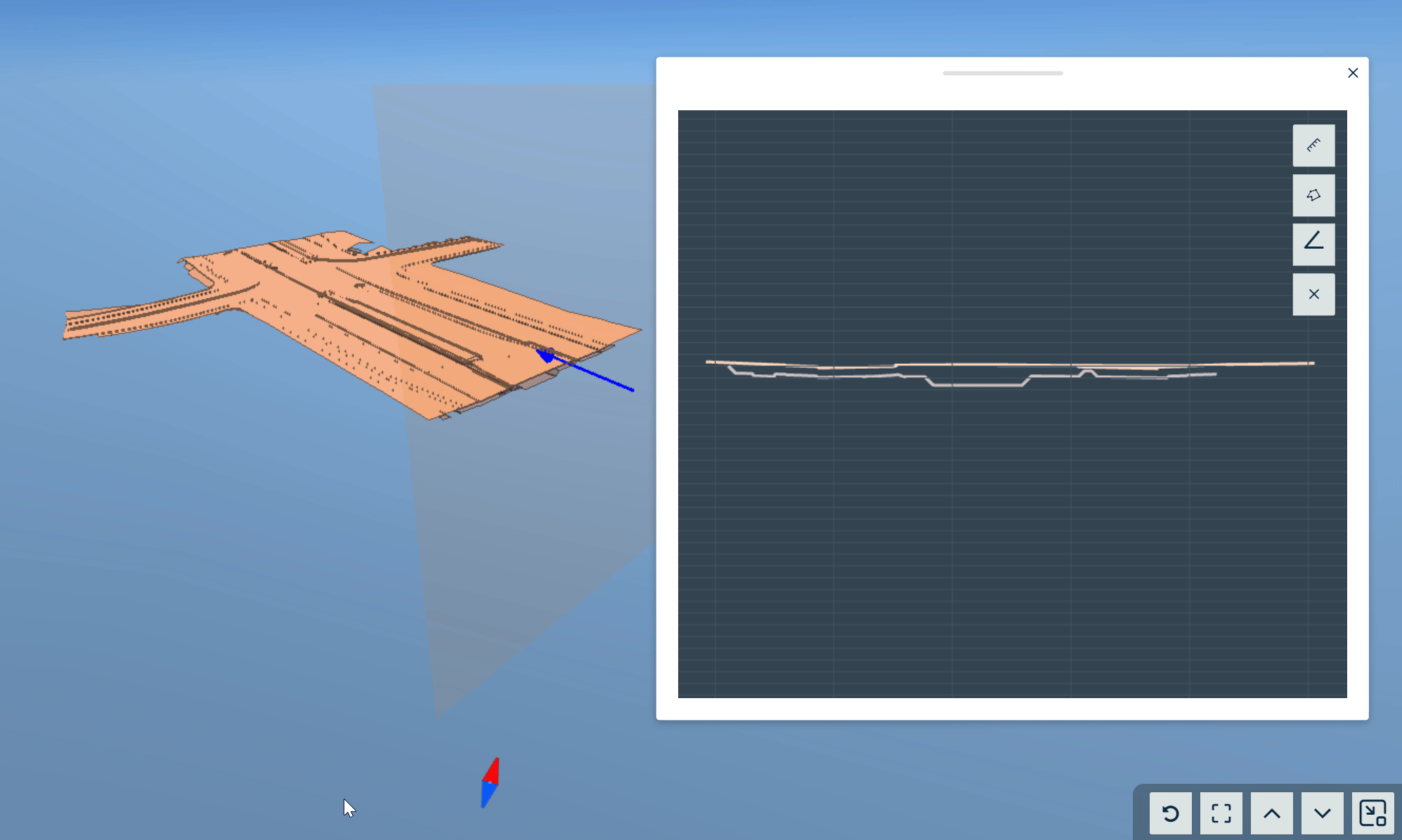Activate the polygon area measurement tool

(1313, 195)
